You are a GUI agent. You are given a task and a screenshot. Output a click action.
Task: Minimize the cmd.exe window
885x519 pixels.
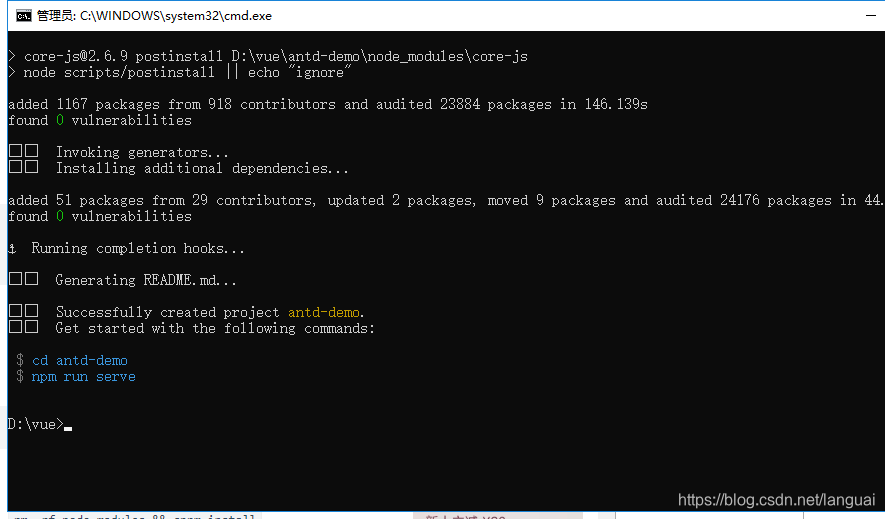click(871, 15)
